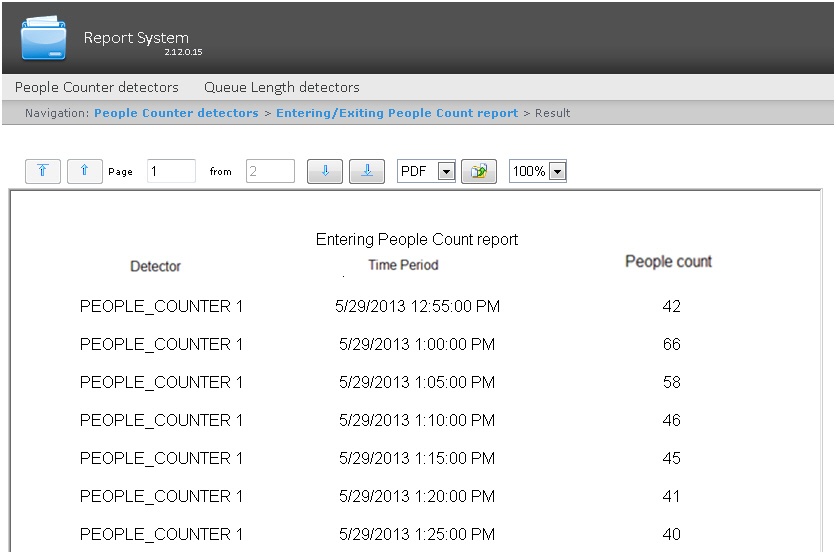Screen dimensions: 836x553
Task: Click the People count column header
Action: [668, 261]
